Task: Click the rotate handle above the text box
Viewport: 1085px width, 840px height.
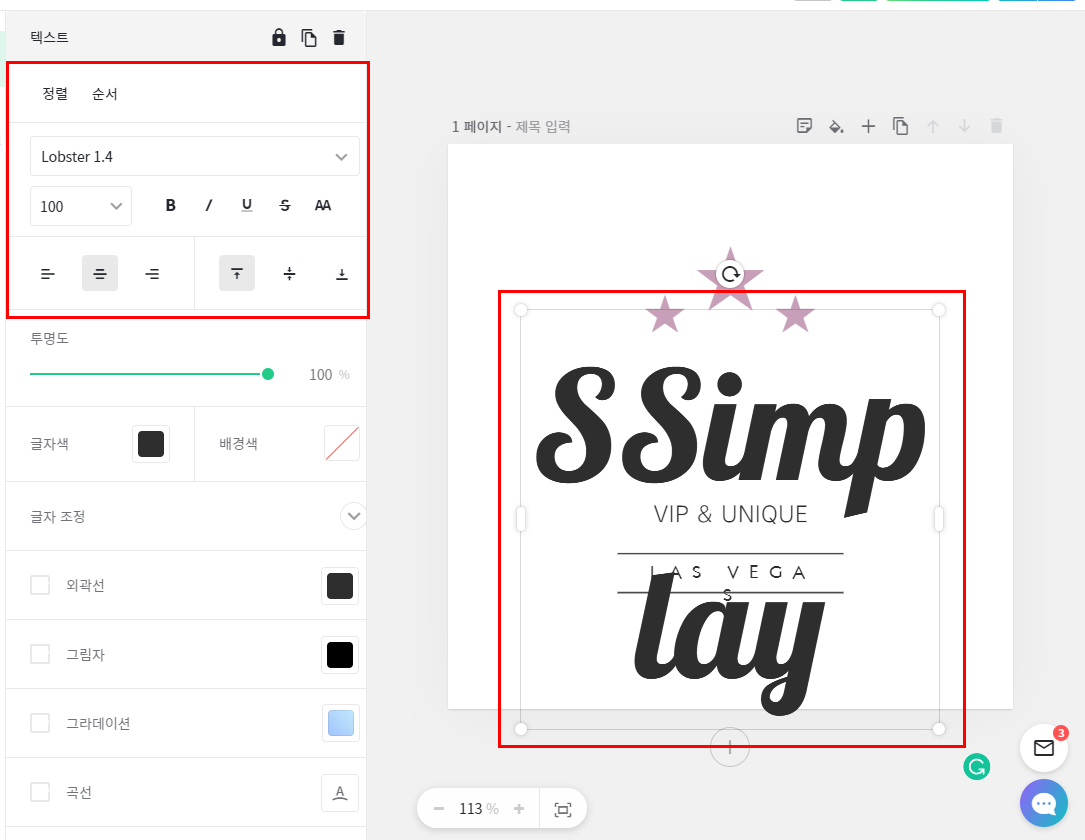Action: [x=730, y=275]
